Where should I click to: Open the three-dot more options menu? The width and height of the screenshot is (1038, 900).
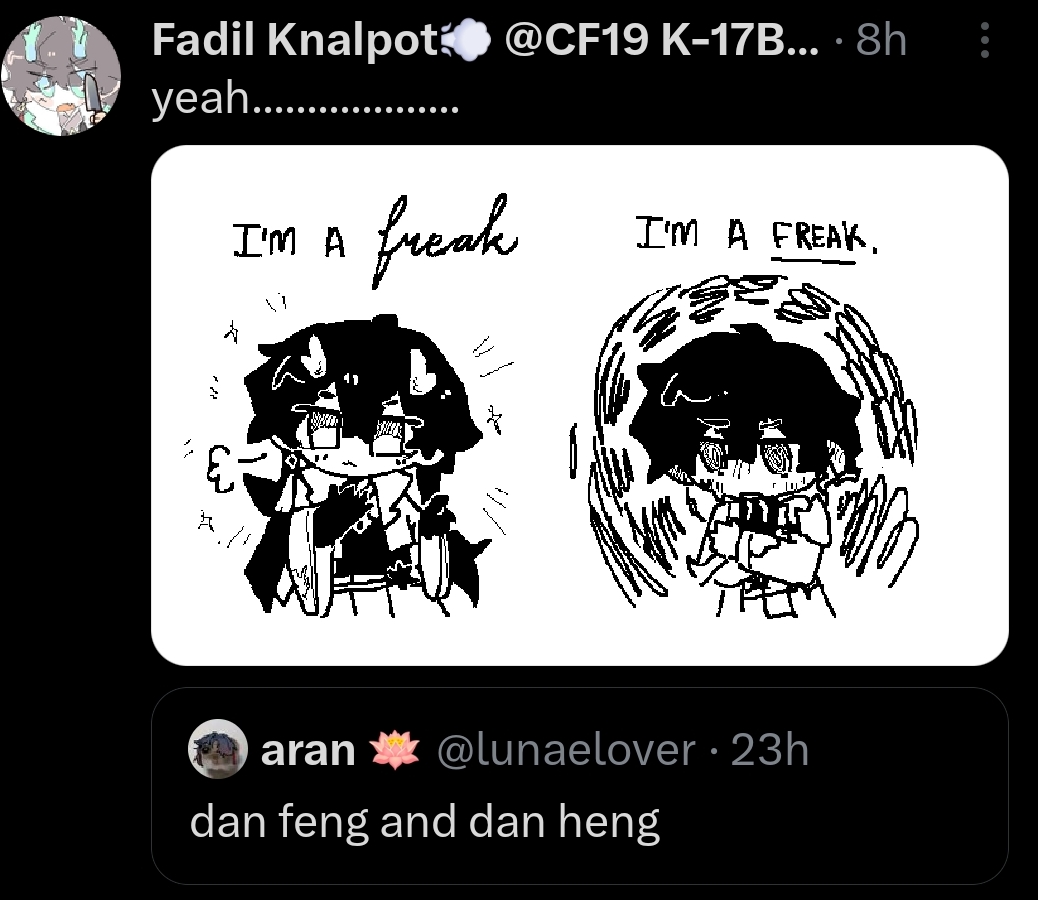984,40
